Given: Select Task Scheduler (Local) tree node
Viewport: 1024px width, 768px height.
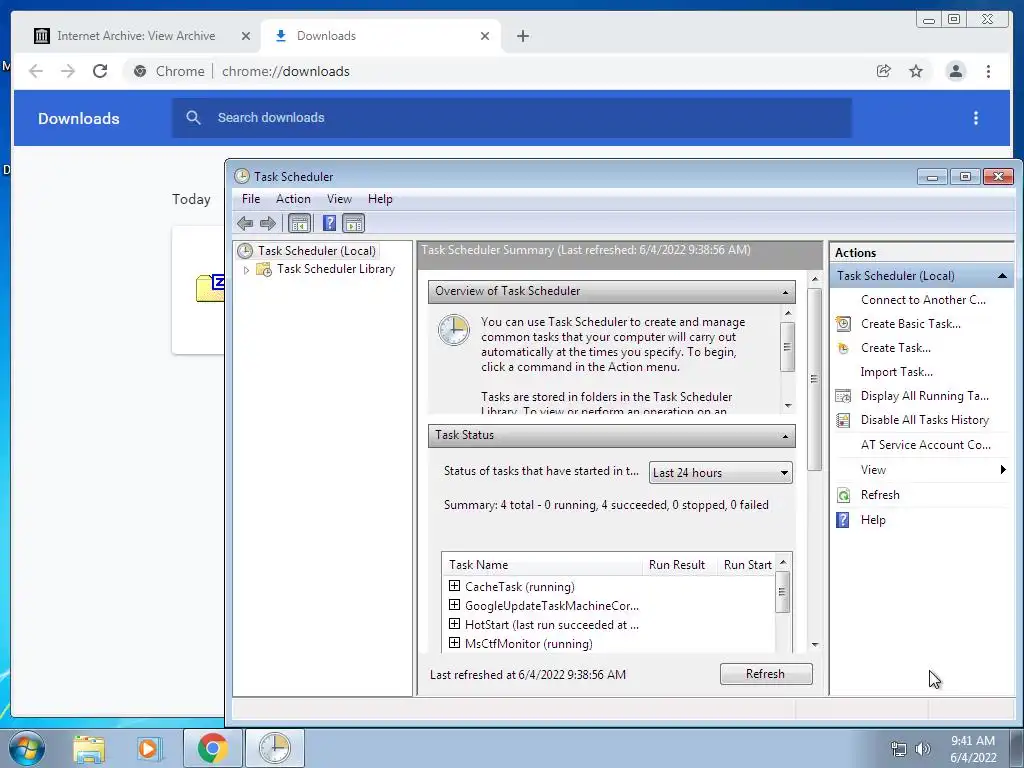Looking at the screenshot, I should pos(317,251).
